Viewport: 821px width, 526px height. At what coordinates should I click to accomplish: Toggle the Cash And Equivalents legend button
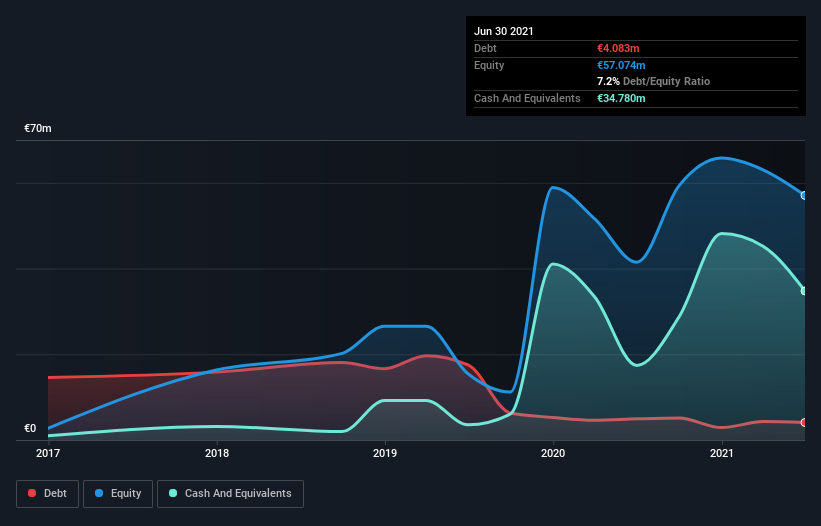point(230,494)
